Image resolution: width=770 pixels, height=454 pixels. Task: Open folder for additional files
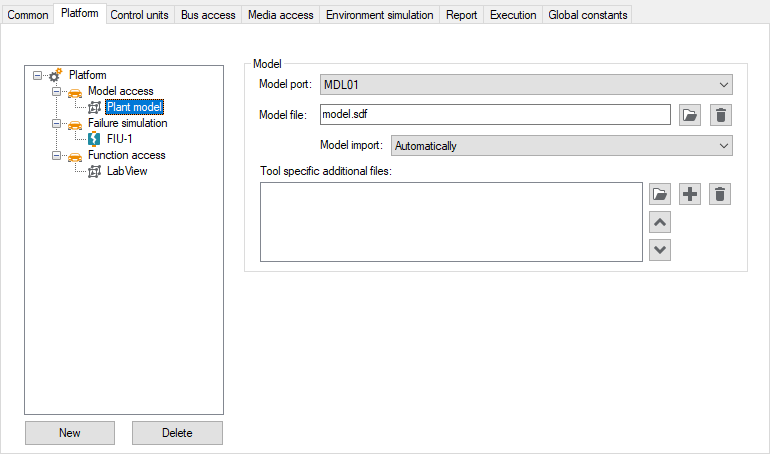[x=660, y=194]
